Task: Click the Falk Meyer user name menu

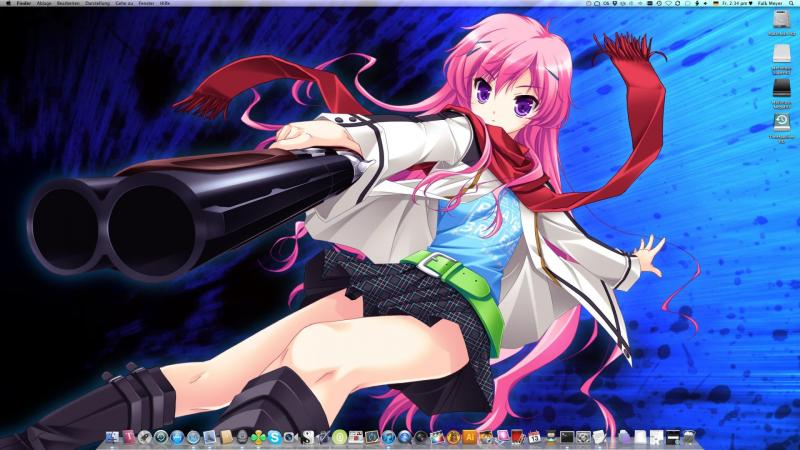Action: click(770, 3)
